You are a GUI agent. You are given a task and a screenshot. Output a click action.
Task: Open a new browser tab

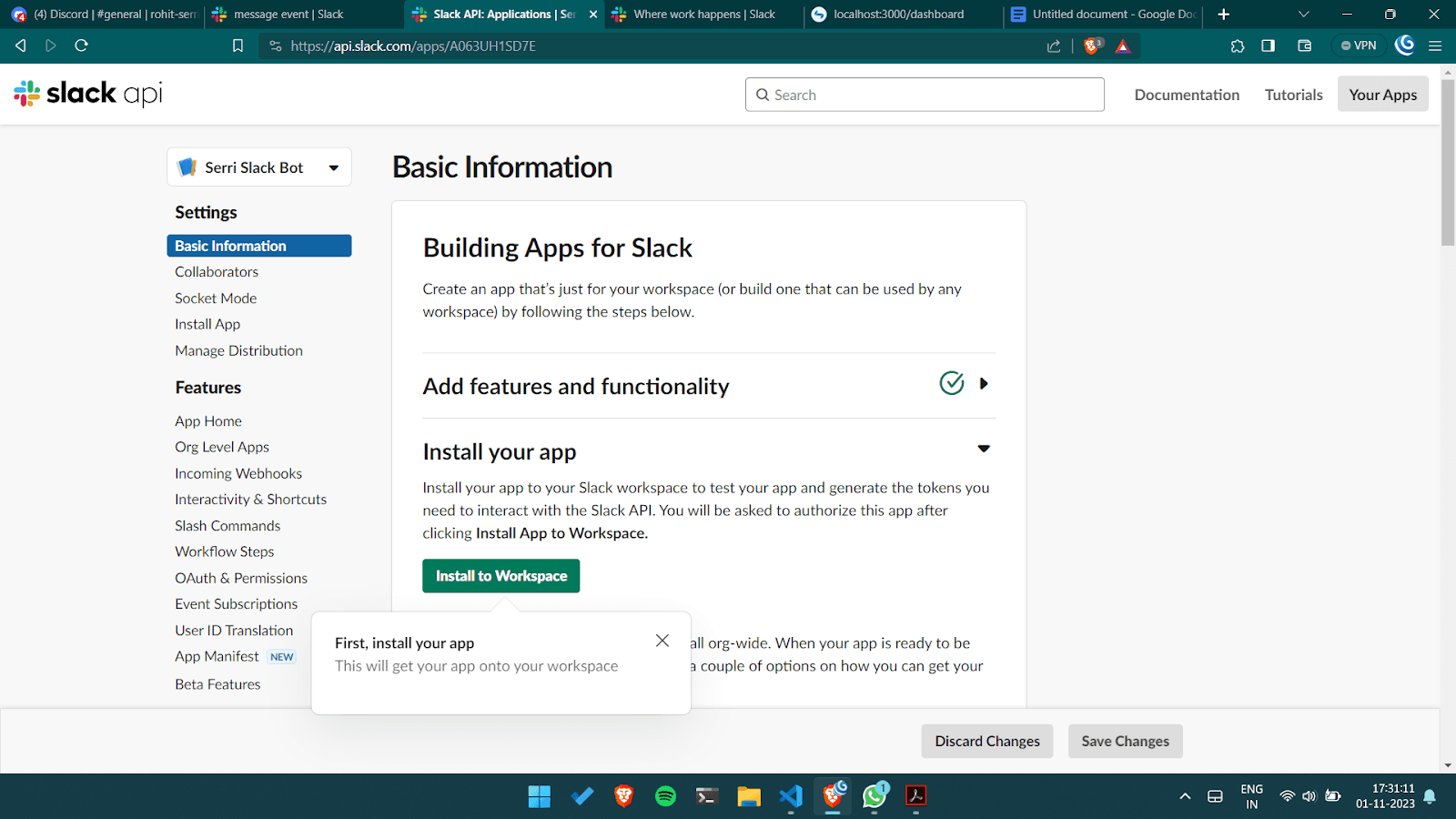tap(1224, 15)
